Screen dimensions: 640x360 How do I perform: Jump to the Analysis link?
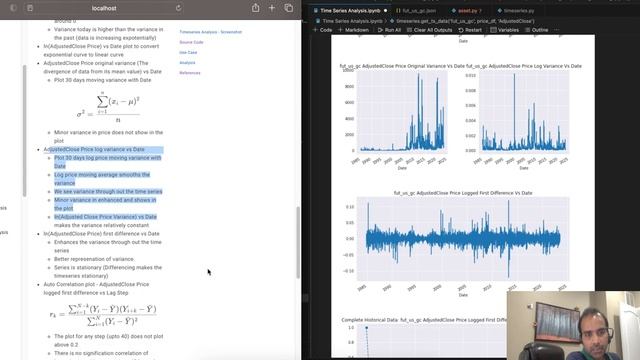pos(187,62)
